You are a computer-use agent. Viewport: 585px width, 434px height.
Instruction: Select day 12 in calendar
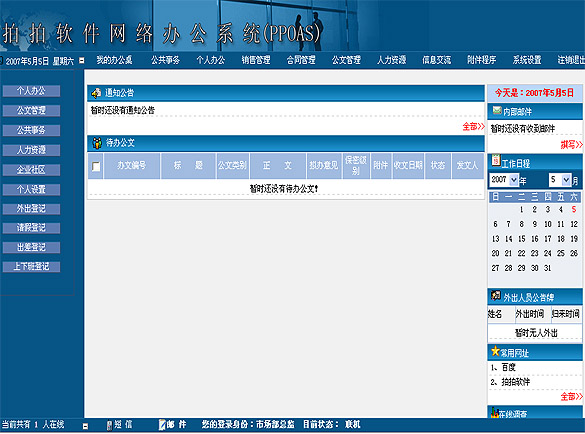click(574, 224)
